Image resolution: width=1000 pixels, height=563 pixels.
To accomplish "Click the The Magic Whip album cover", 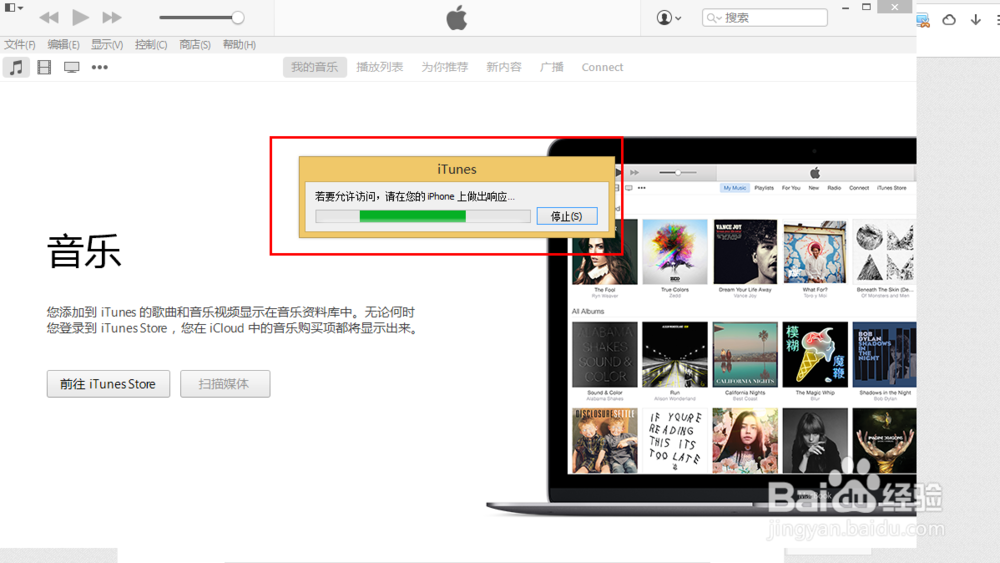I will pyautogui.click(x=815, y=355).
